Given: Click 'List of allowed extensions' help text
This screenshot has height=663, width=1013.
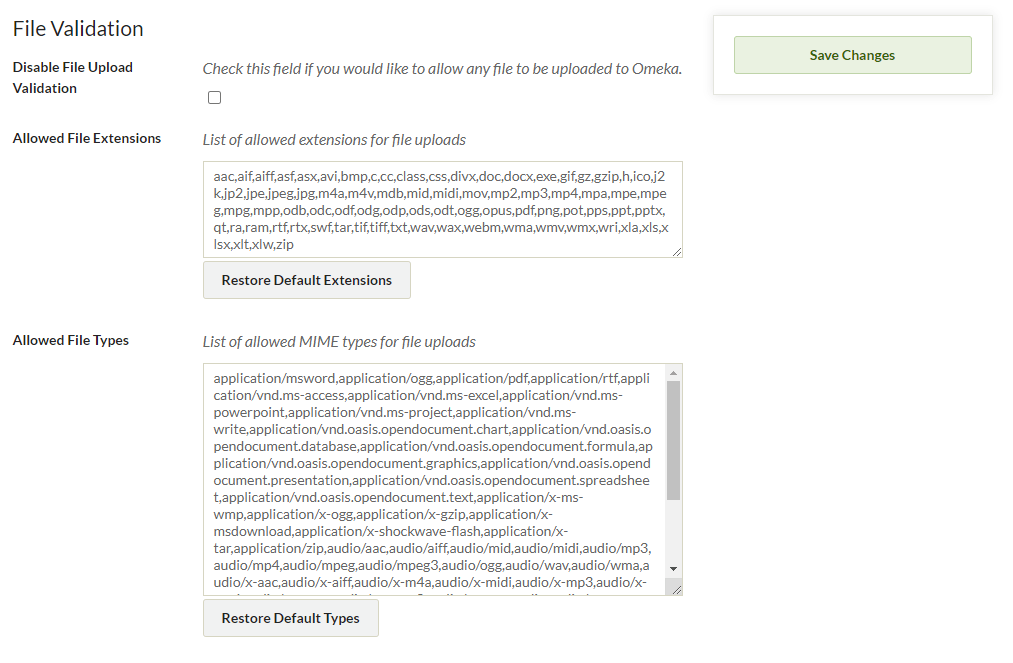Looking at the screenshot, I should [x=334, y=140].
